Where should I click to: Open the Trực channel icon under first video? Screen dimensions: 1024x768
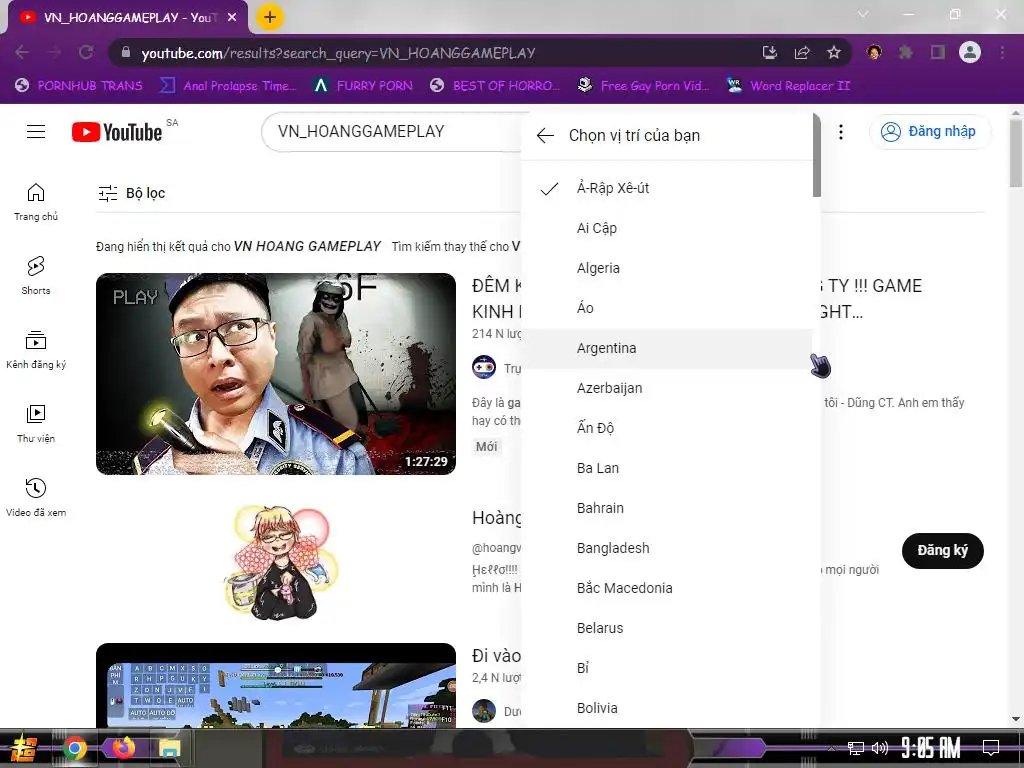pos(484,367)
